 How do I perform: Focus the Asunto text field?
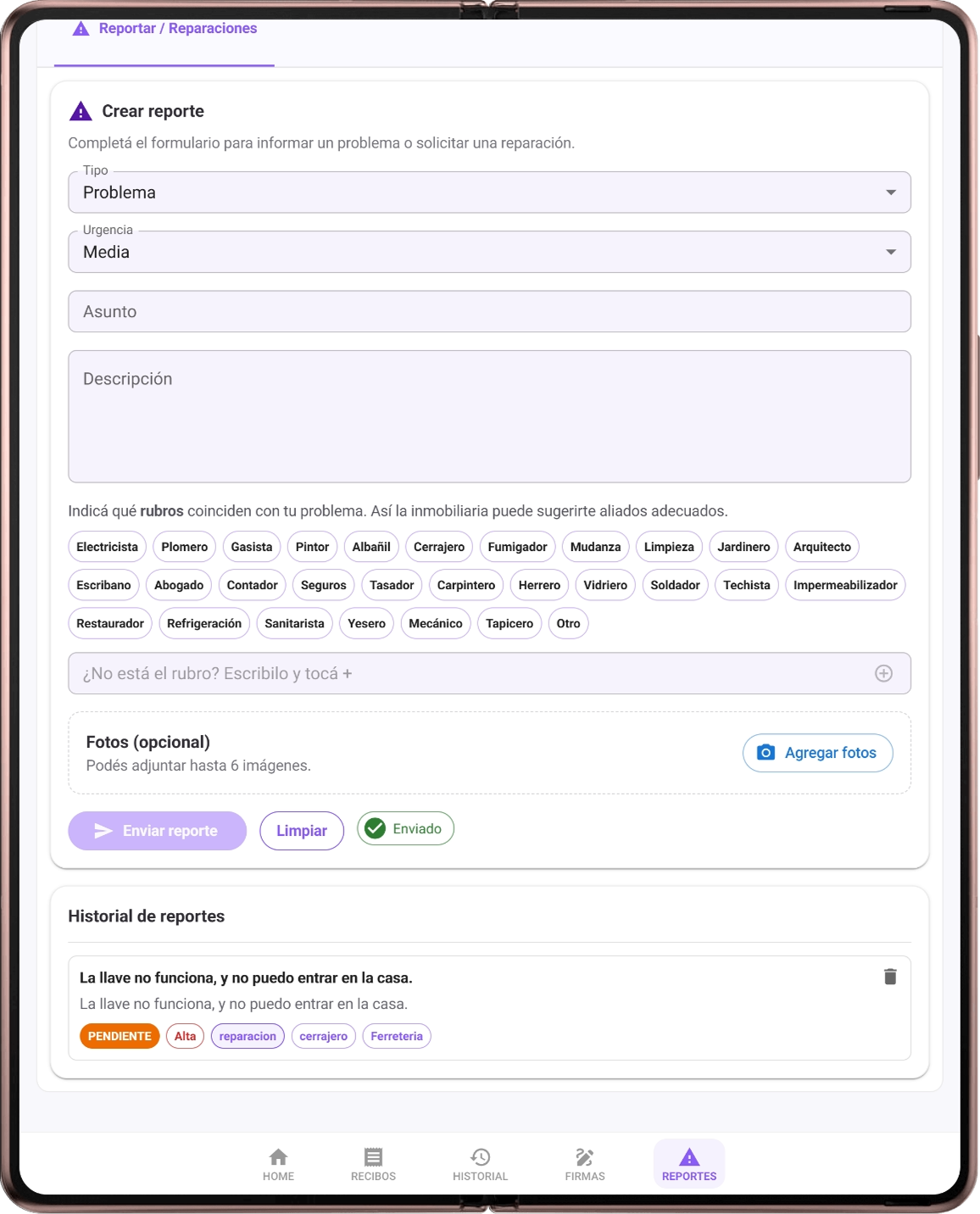pos(489,311)
